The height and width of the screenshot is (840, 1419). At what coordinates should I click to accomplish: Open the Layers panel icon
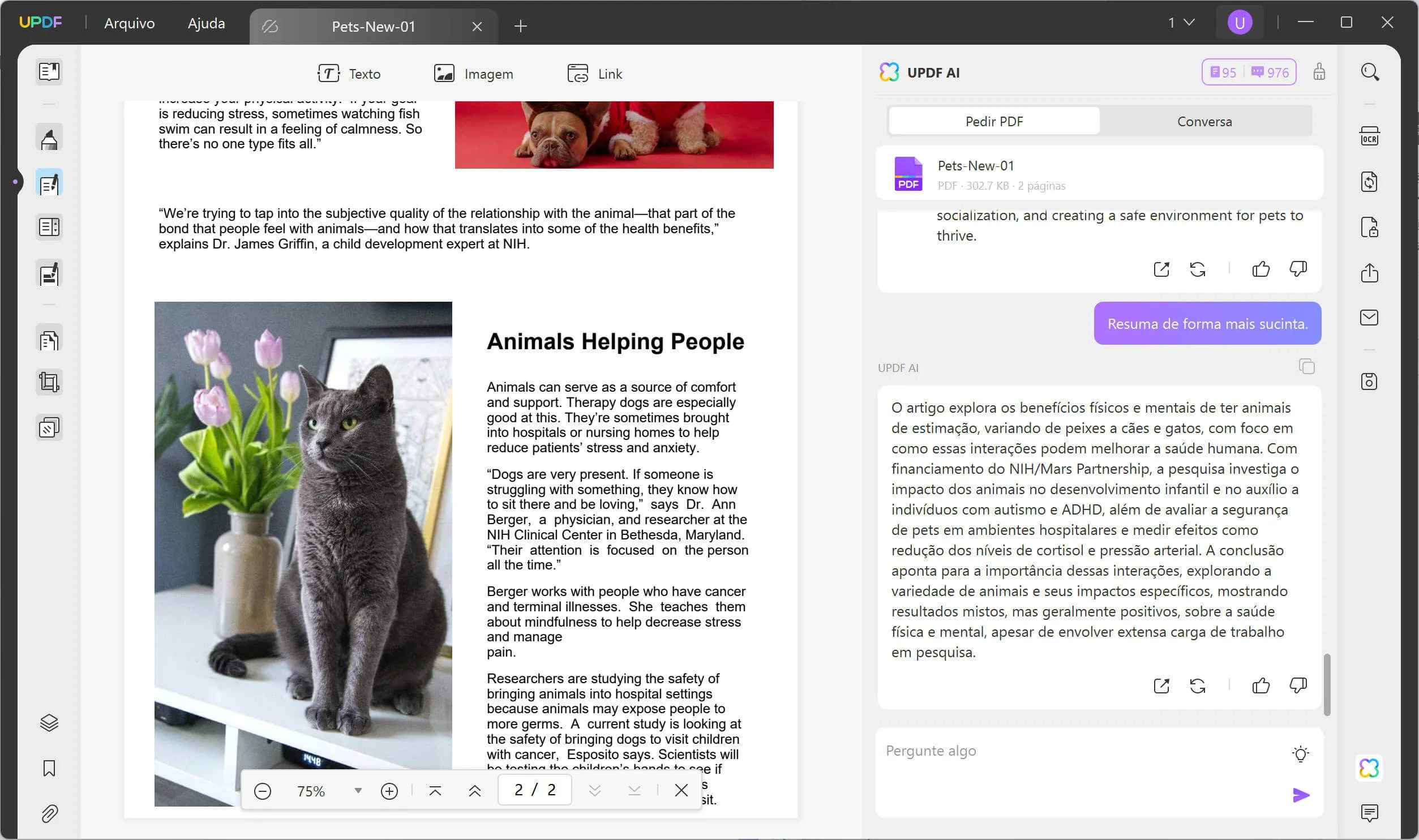coord(49,723)
